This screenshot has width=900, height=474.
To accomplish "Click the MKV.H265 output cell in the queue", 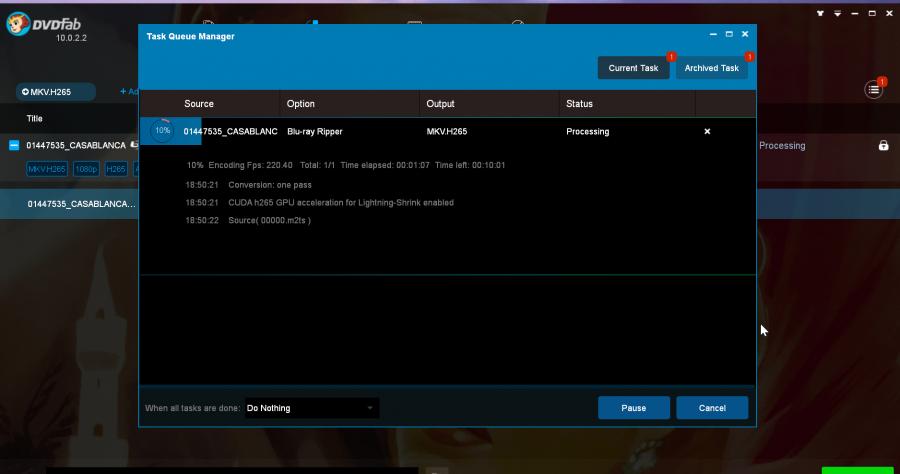I will coord(447,131).
